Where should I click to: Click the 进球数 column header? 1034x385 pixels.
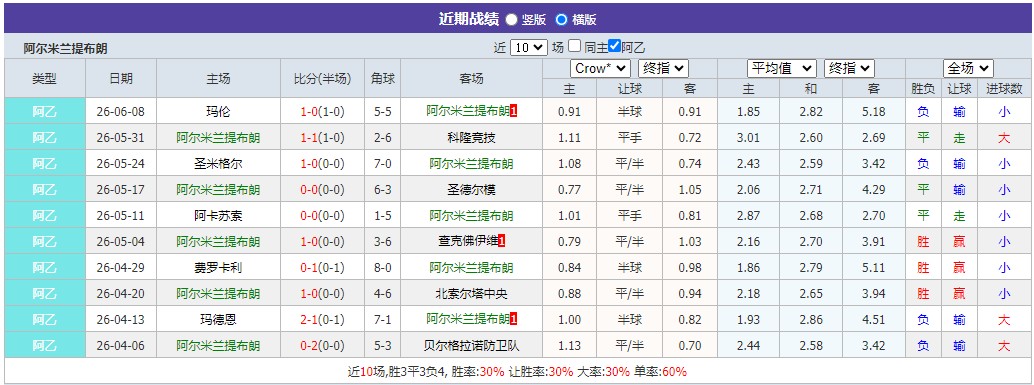1004,88
